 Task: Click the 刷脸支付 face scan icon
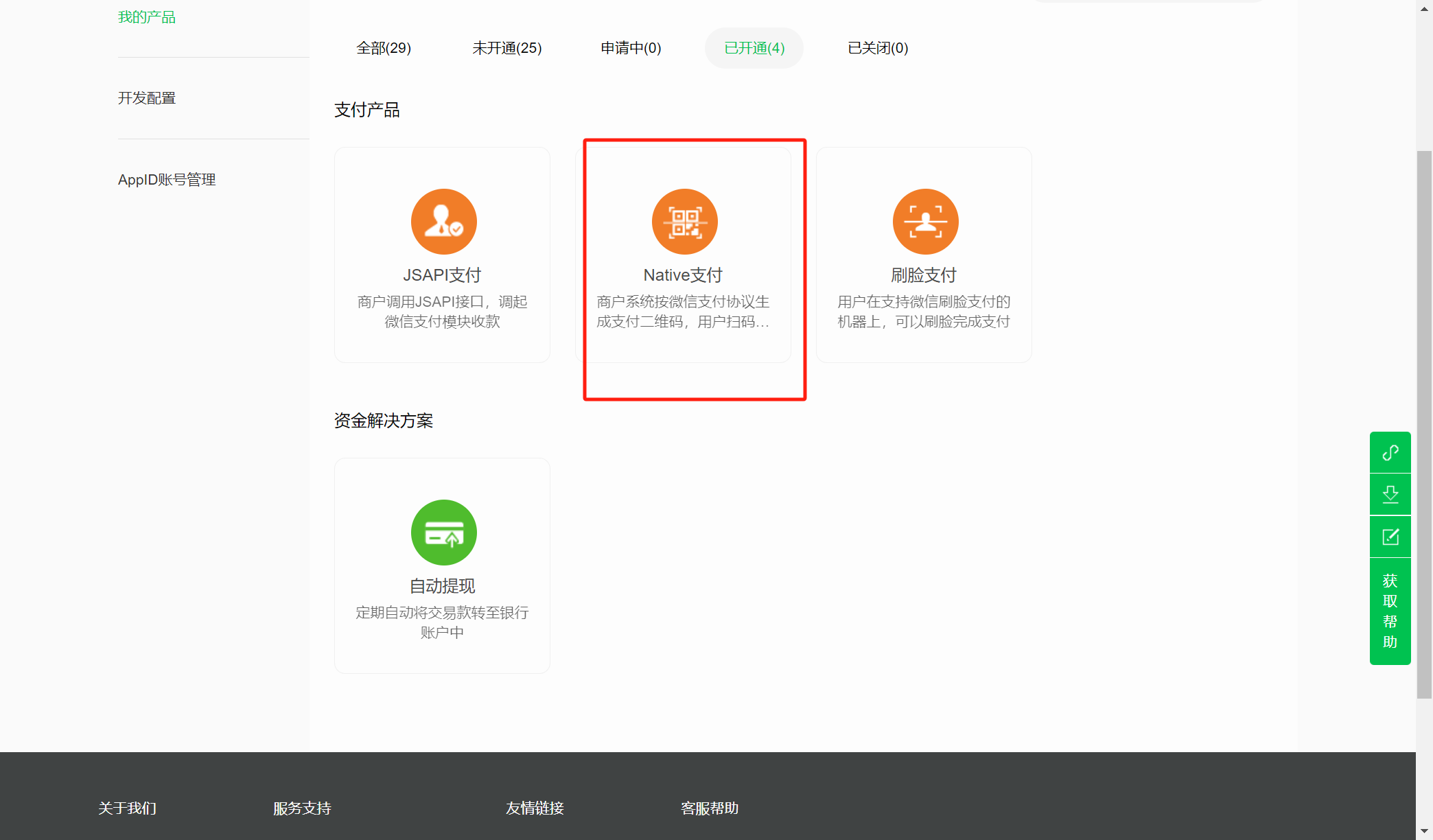point(925,222)
